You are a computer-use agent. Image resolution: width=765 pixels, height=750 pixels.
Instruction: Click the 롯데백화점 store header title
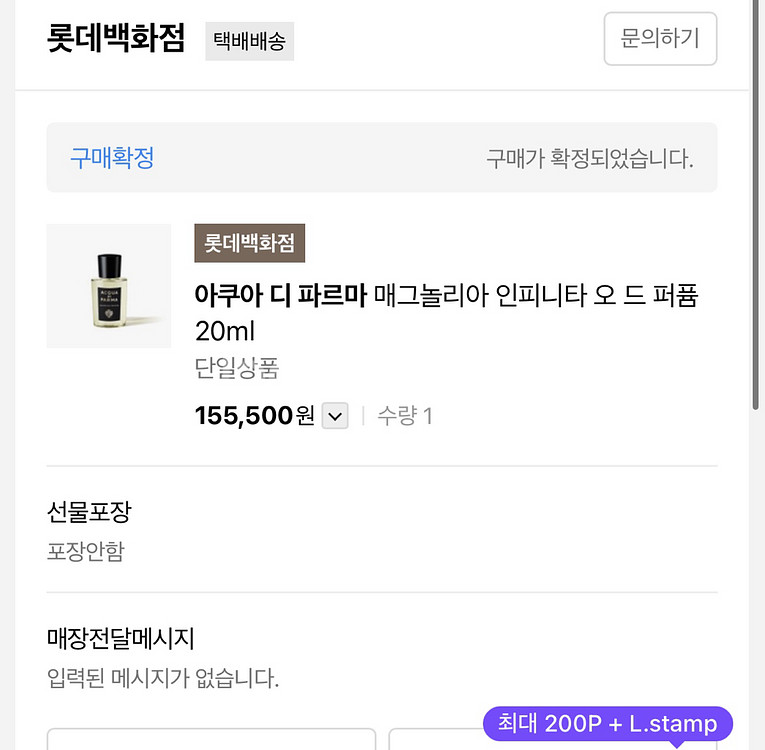pyautogui.click(x=116, y=38)
